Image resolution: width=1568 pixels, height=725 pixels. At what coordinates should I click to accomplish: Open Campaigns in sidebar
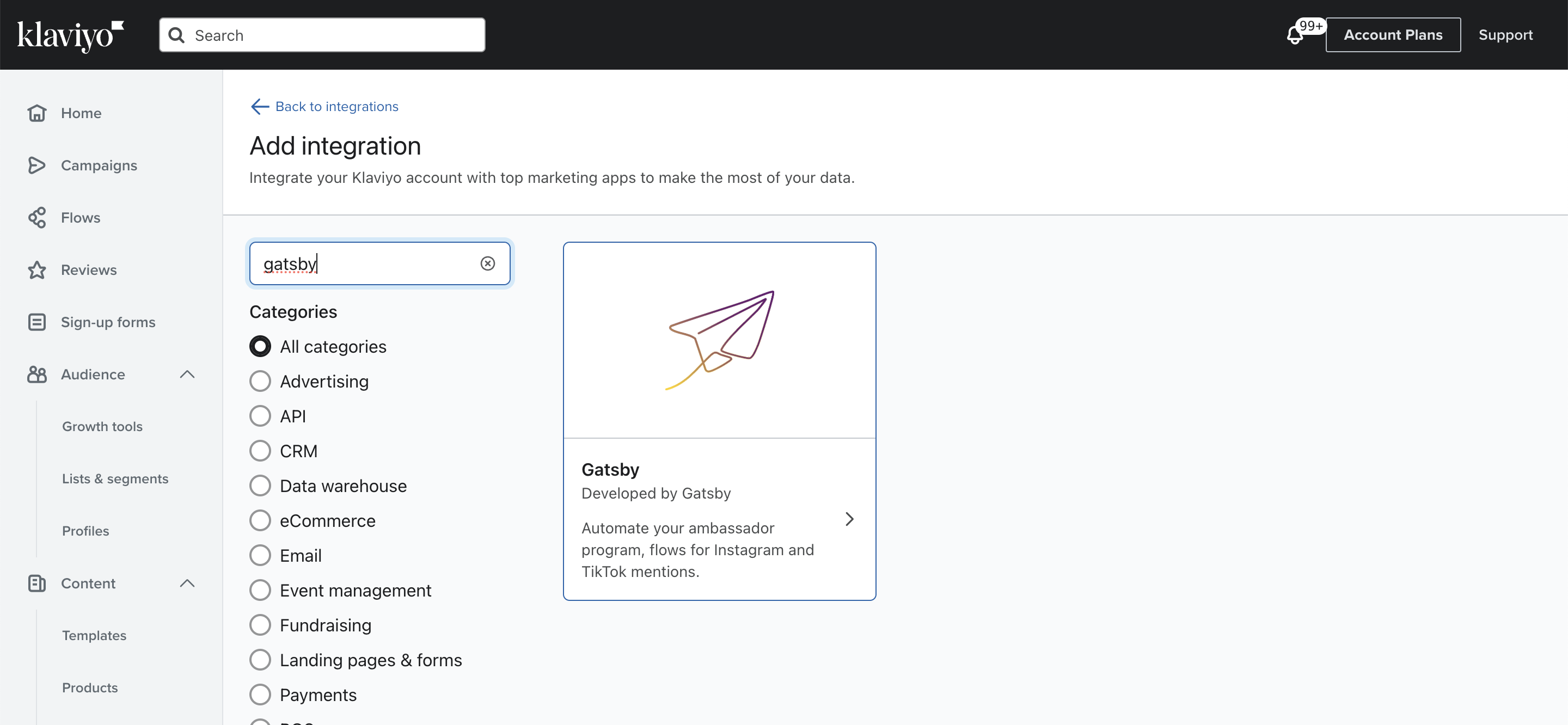[99, 165]
